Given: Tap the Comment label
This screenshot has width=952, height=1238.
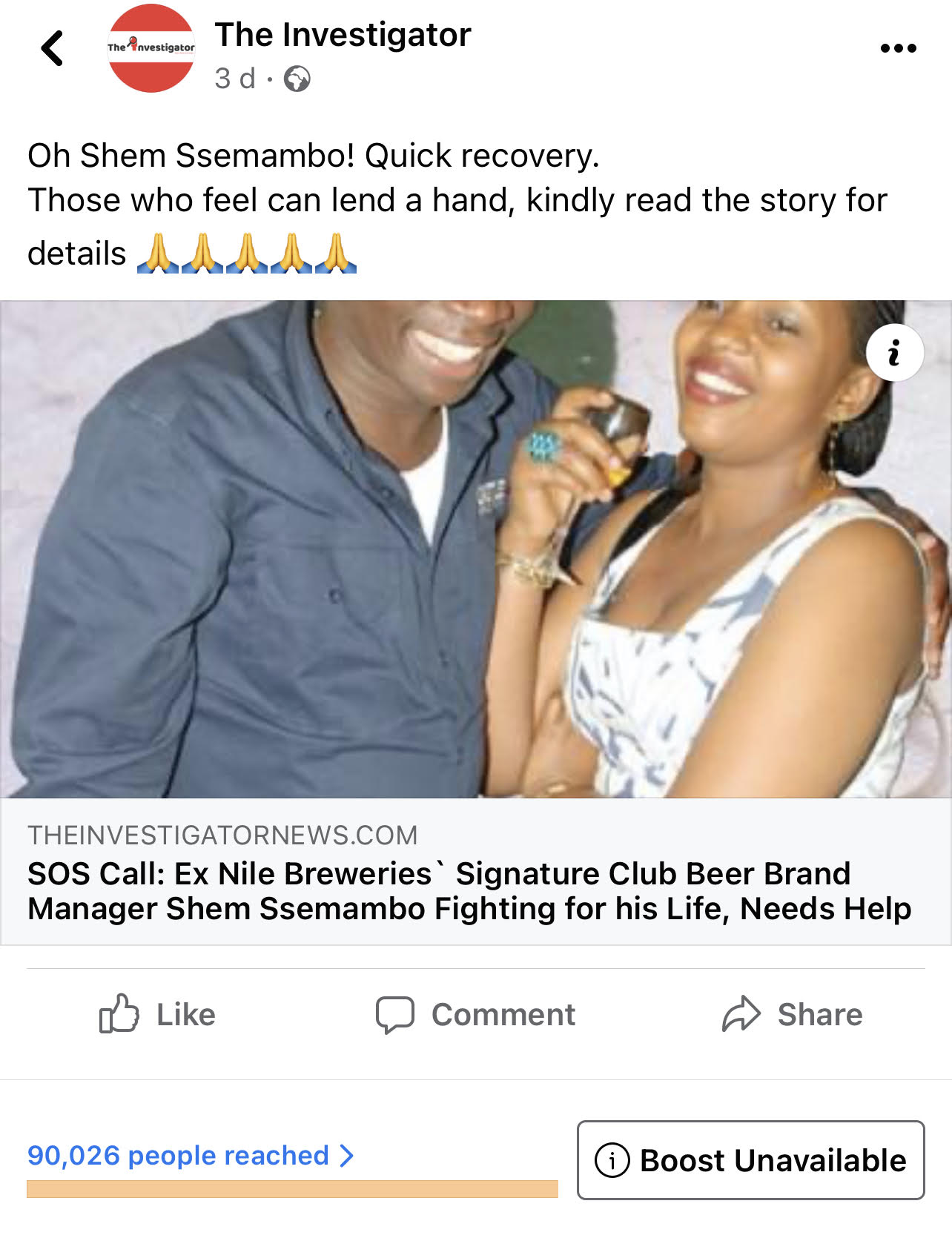Looking at the screenshot, I should coord(503,1014).
